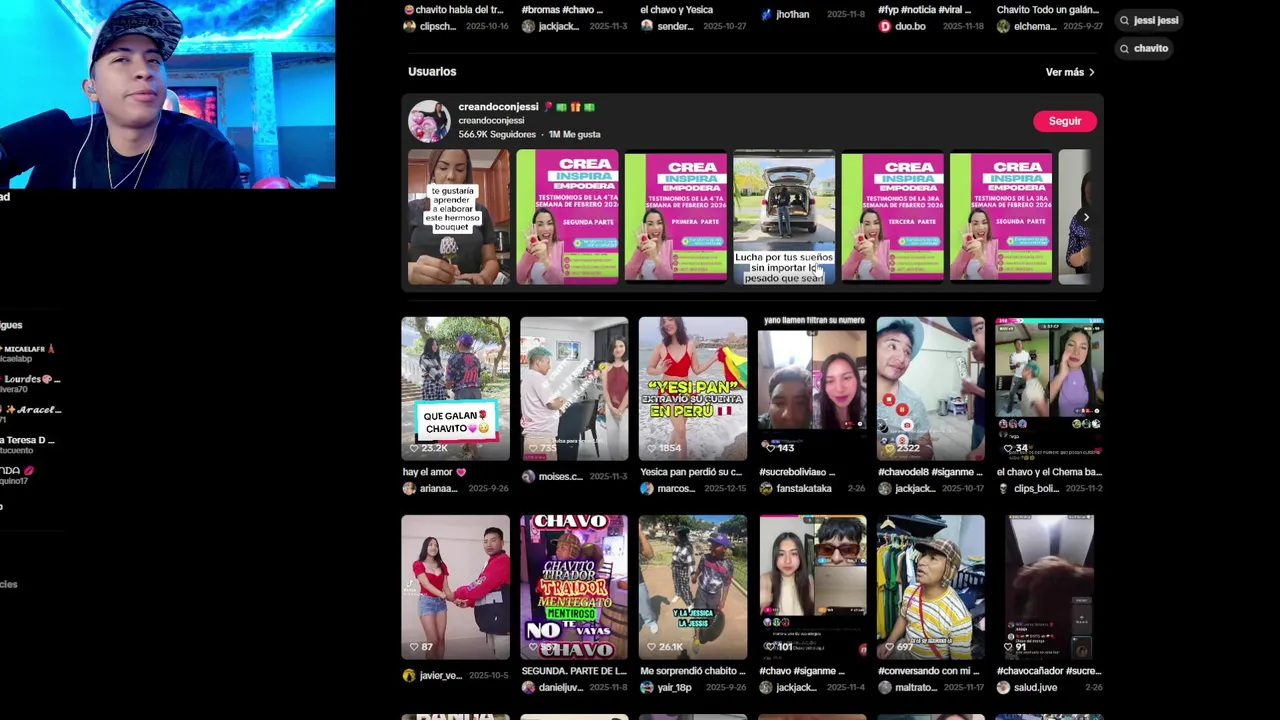1280x720 pixels.
Task: Open the 'Ver más' users link
Action: (1070, 72)
